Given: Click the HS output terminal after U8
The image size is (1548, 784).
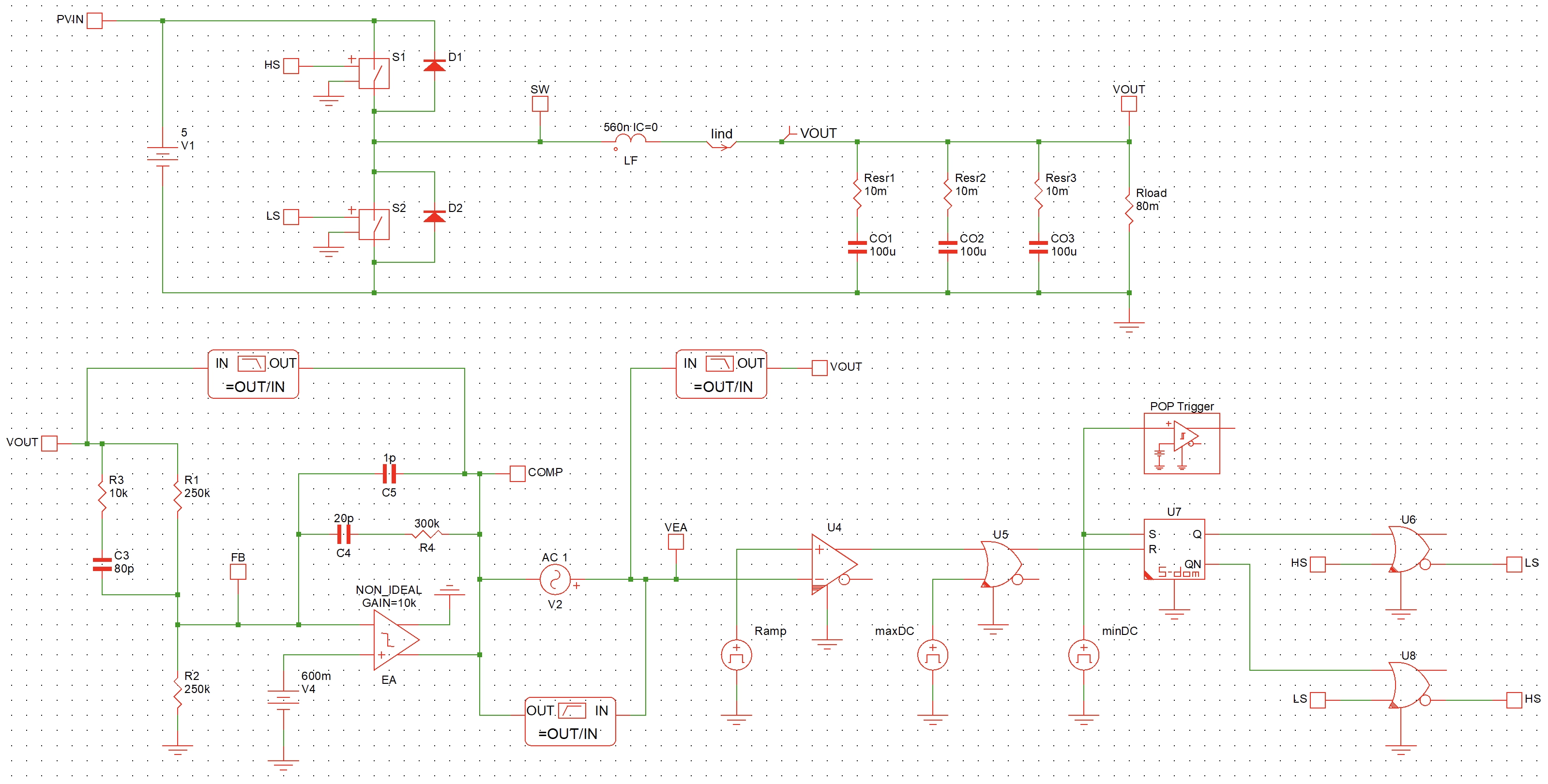Looking at the screenshot, I should (1514, 700).
